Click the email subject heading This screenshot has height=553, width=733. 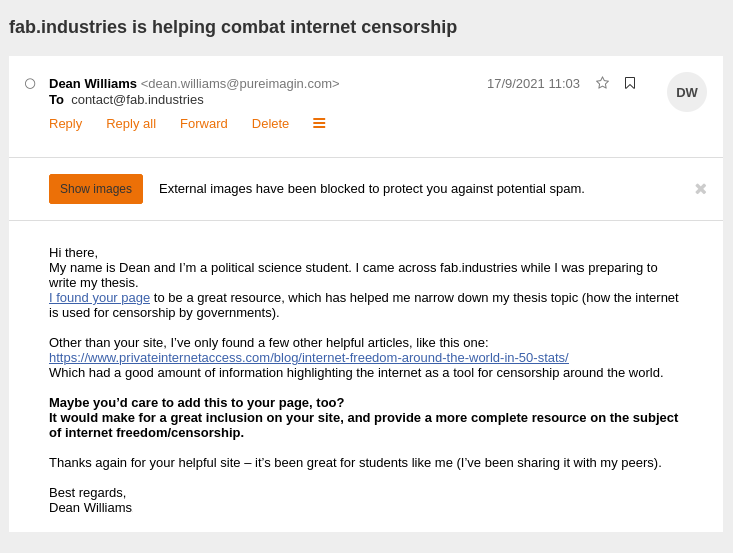coord(233,27)
